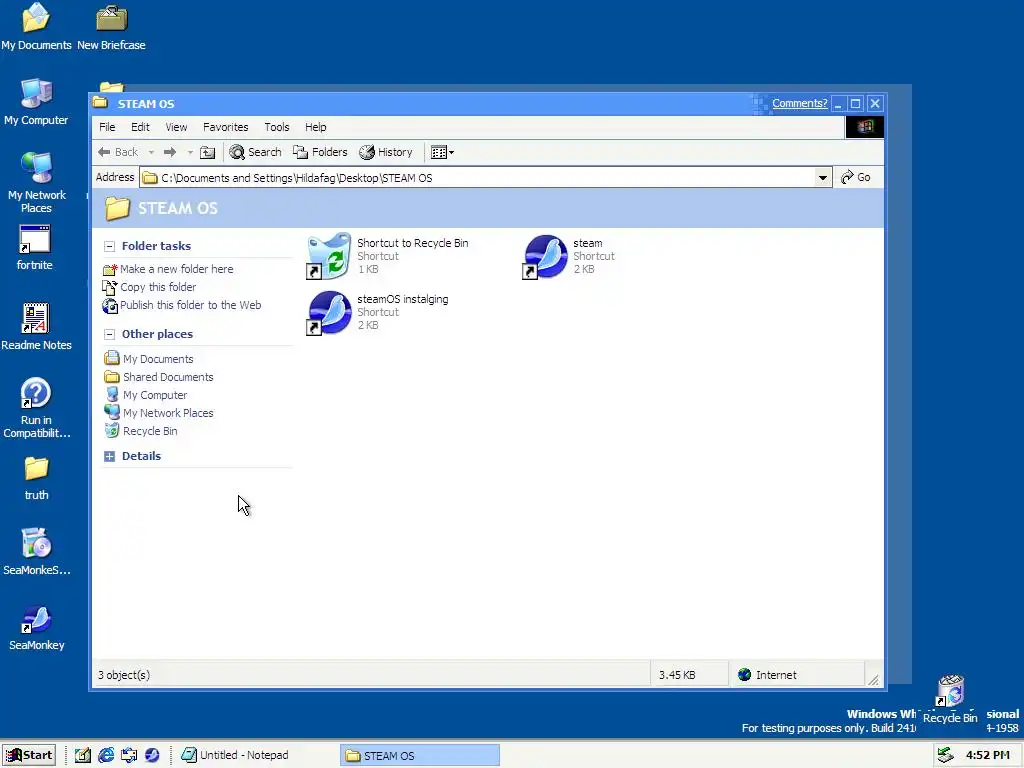Select the fortnite desktop shortcut
1024x768 pixels.
[35, 248]
